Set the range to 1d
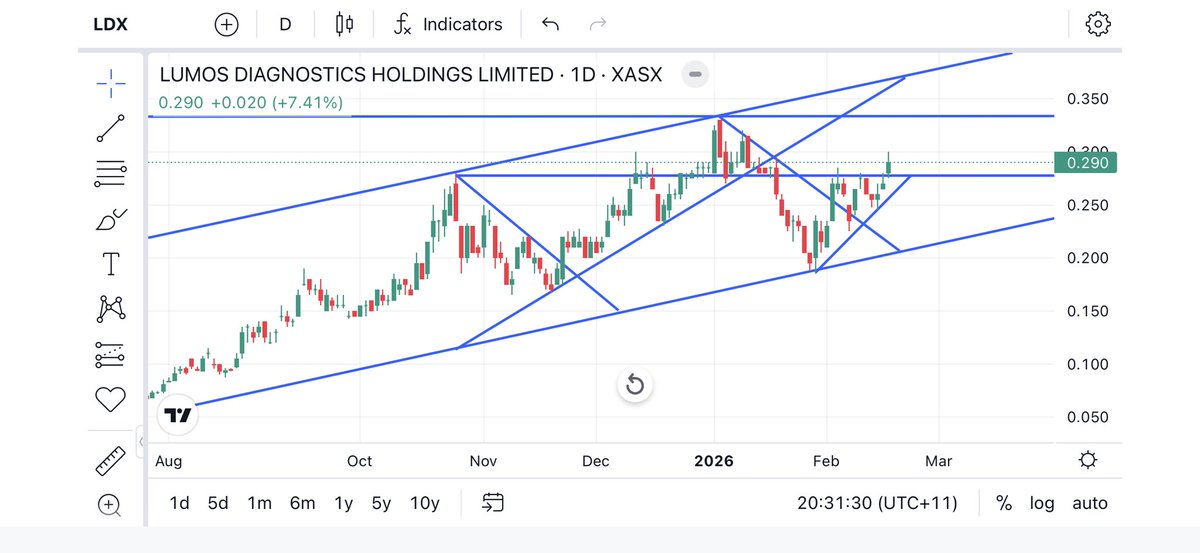This screenshot has width=1200, height=553. pyautogui.click(x=180, y=503)
